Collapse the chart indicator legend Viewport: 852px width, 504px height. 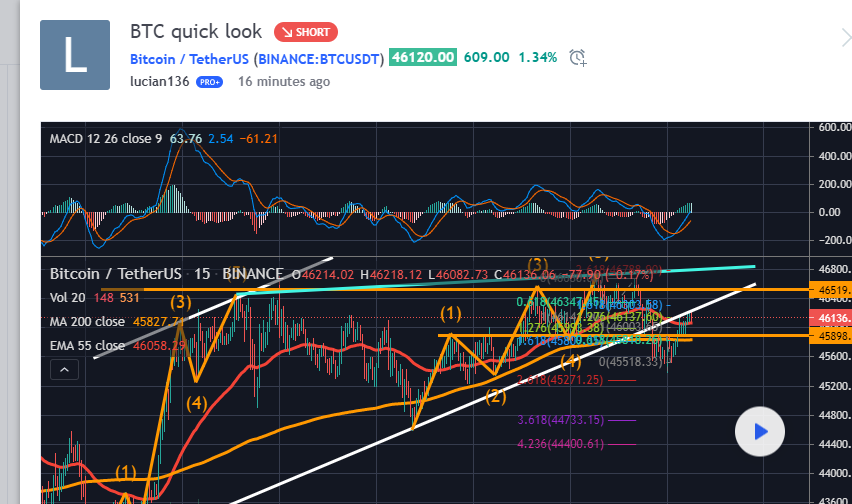64,370
